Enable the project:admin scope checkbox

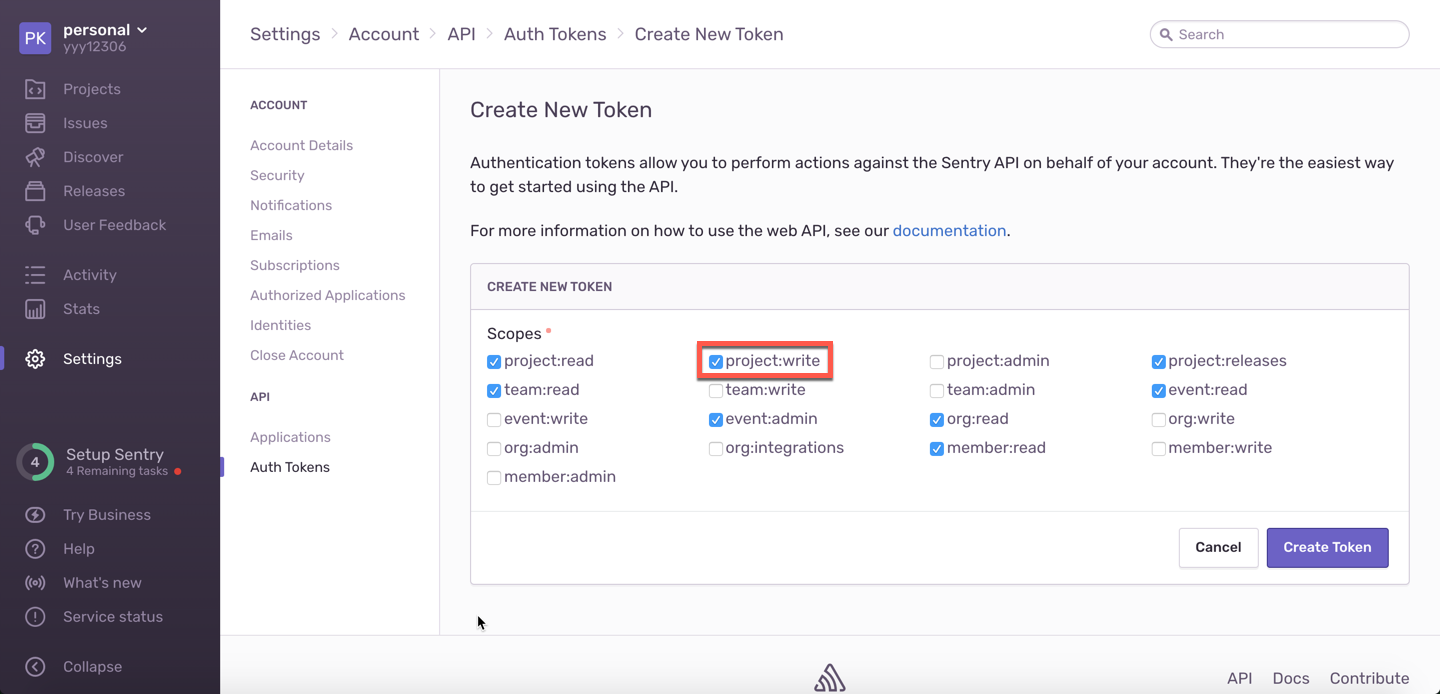tap(937, 362)
